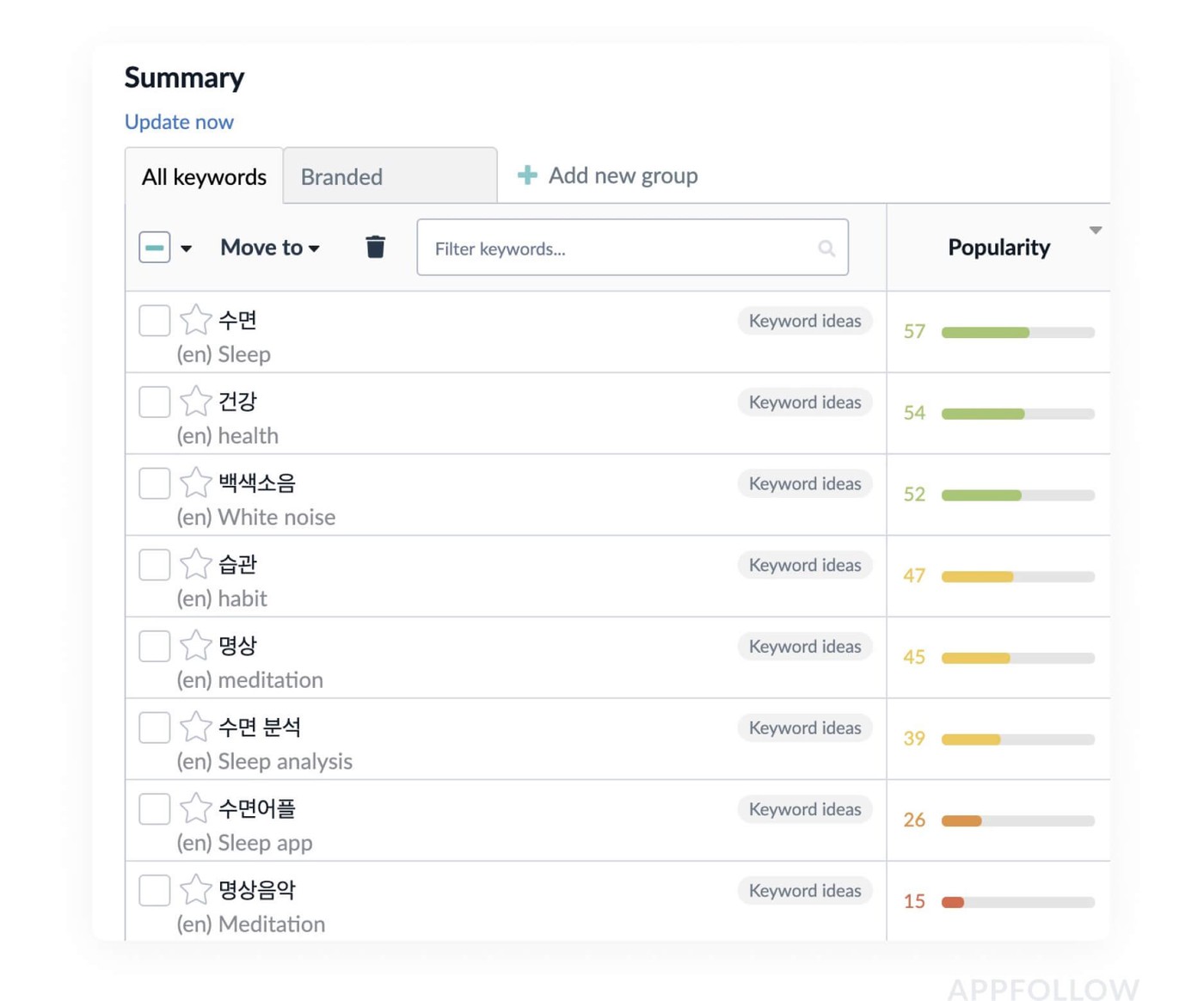Image resolution: width=1204 pixels, height=1001 pixels.
Task: Mark 명상 (meditation) keyword as favorite
Action: coord(195,646)
